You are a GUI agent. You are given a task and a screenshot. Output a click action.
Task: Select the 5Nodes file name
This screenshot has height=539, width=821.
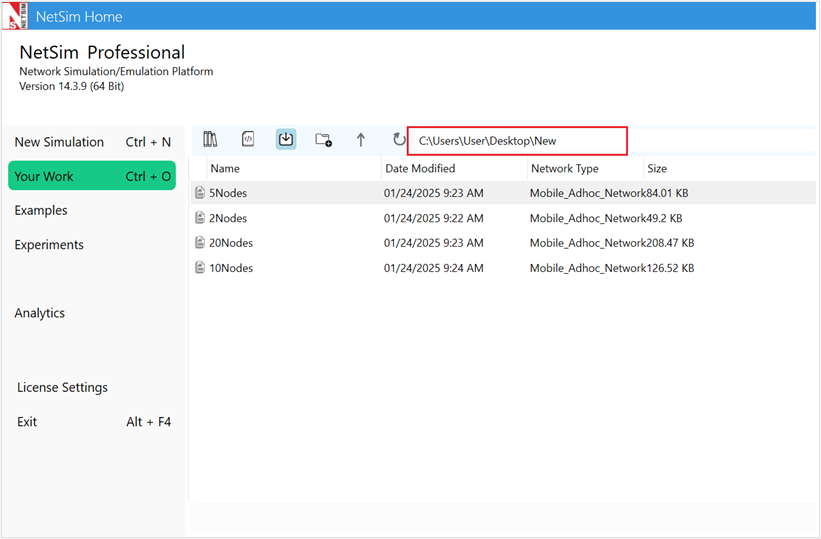228,193
